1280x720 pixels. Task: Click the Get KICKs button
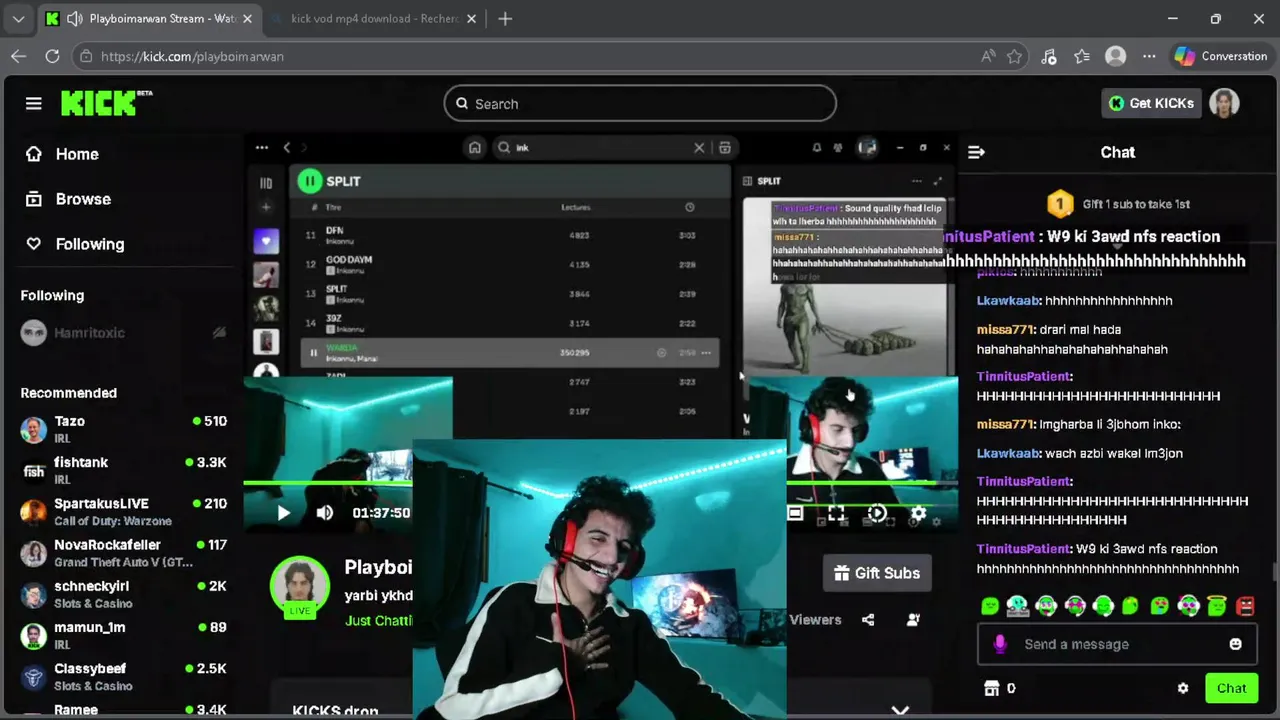coord(1151,103)
